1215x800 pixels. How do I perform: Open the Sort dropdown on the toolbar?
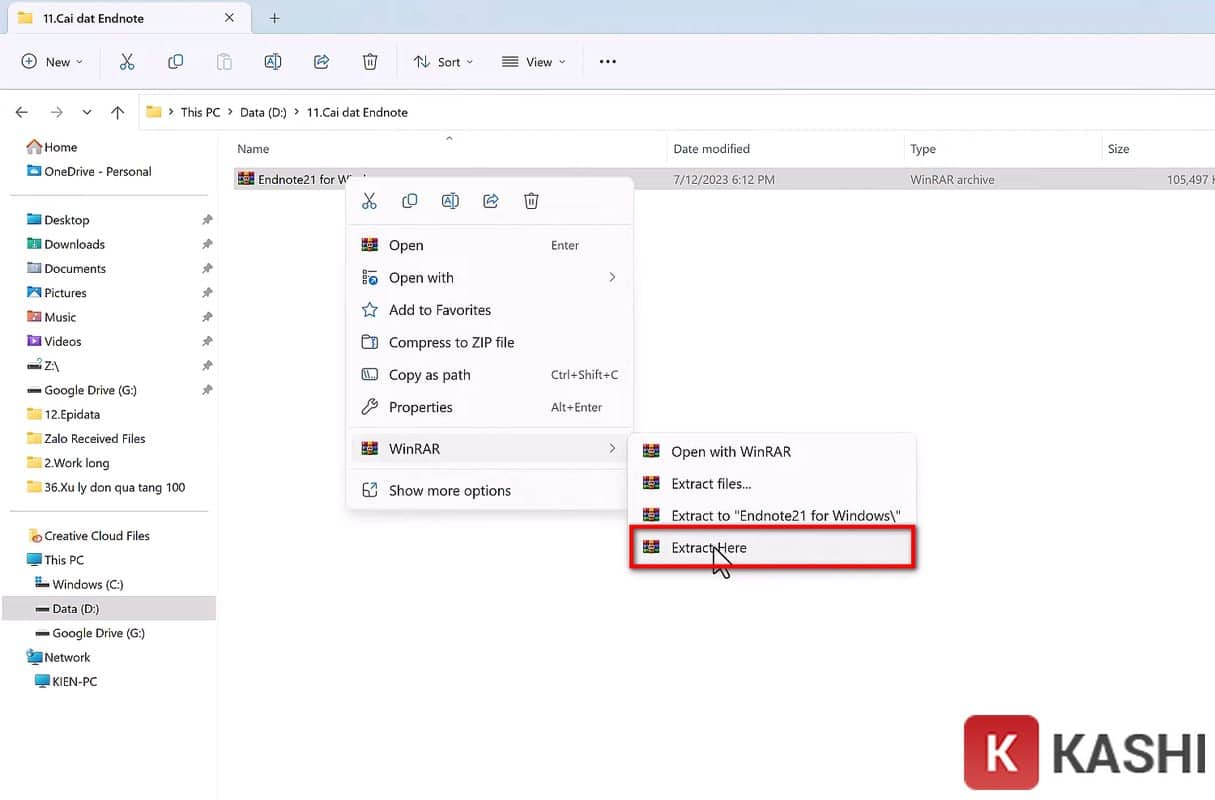[443, 61]
